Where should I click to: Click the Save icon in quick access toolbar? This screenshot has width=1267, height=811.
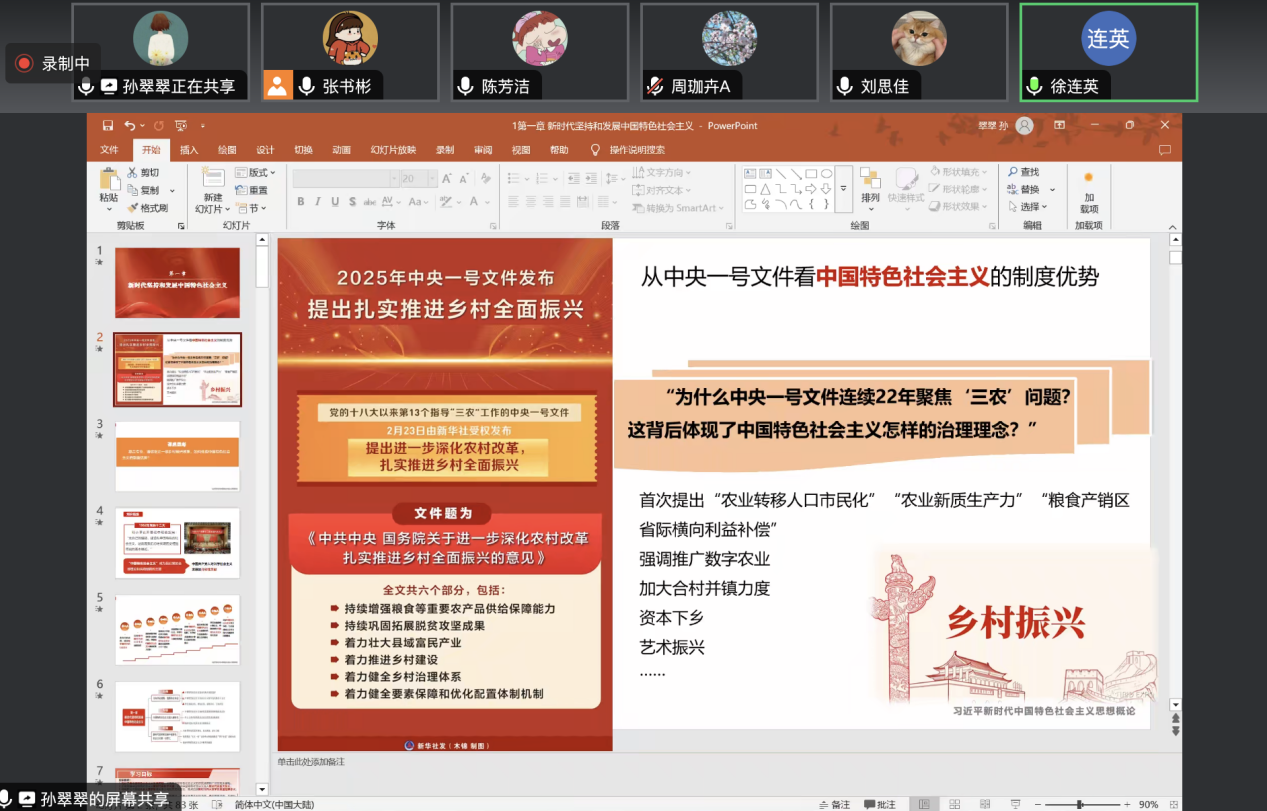[x=108, y=126]
